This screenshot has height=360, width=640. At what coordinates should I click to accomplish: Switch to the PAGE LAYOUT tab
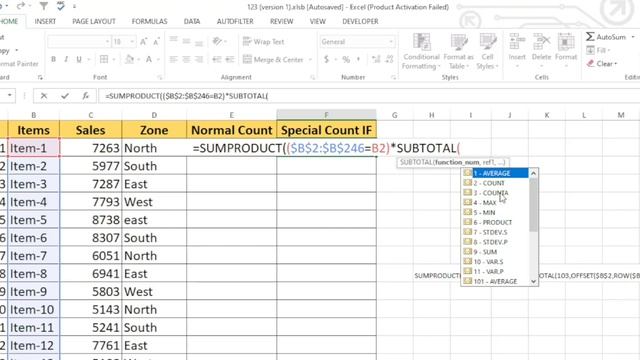pyautogui.click(x=94, y=21)
